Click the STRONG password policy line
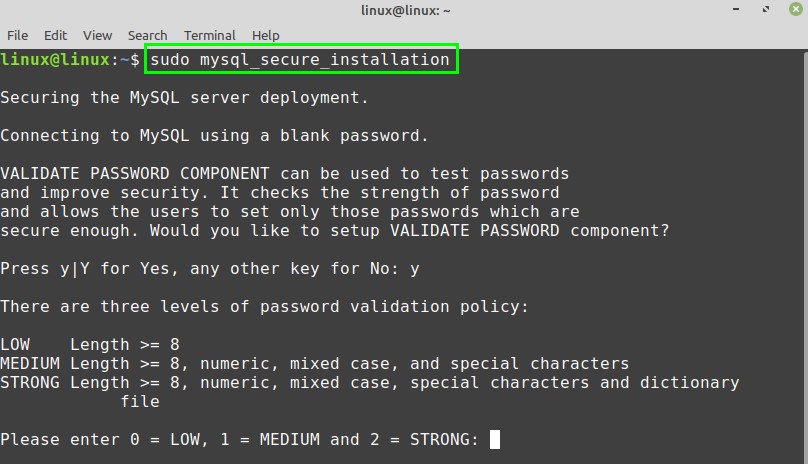 pyautogui.click(x=369, y=382)
